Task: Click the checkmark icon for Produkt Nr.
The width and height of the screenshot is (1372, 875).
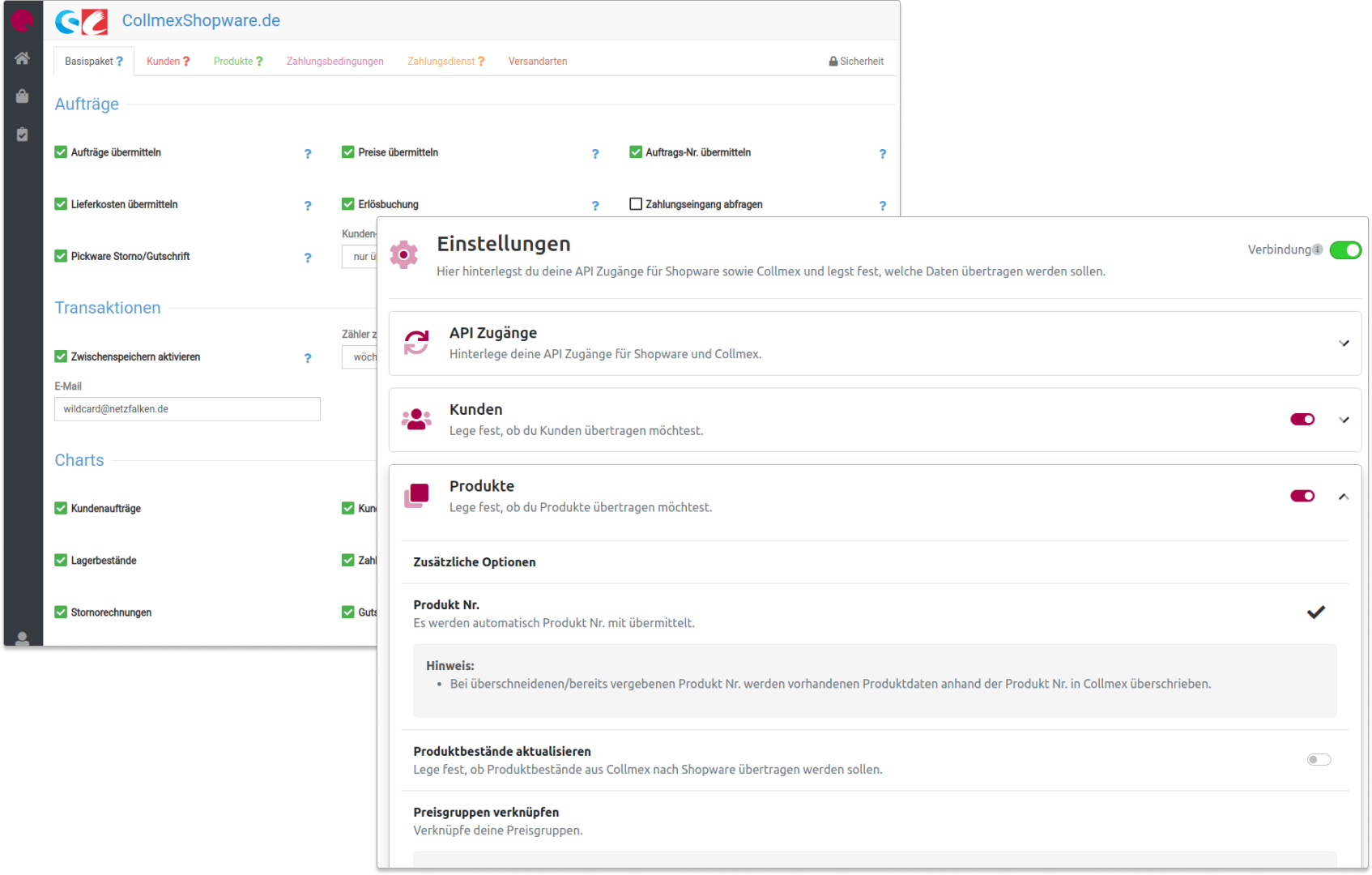Action: click(1316, 612)
